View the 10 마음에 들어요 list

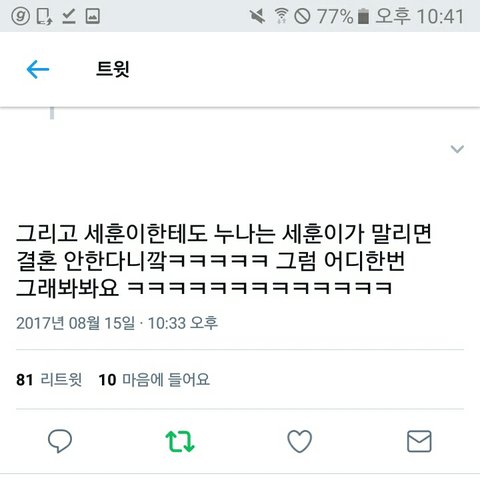pos(154,380)
